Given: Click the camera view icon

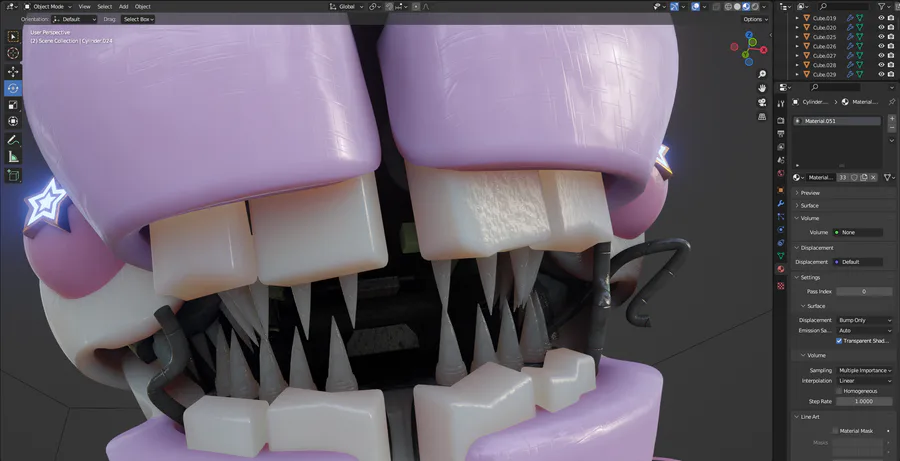Looking at the screenshot, I should pos(762,102).
